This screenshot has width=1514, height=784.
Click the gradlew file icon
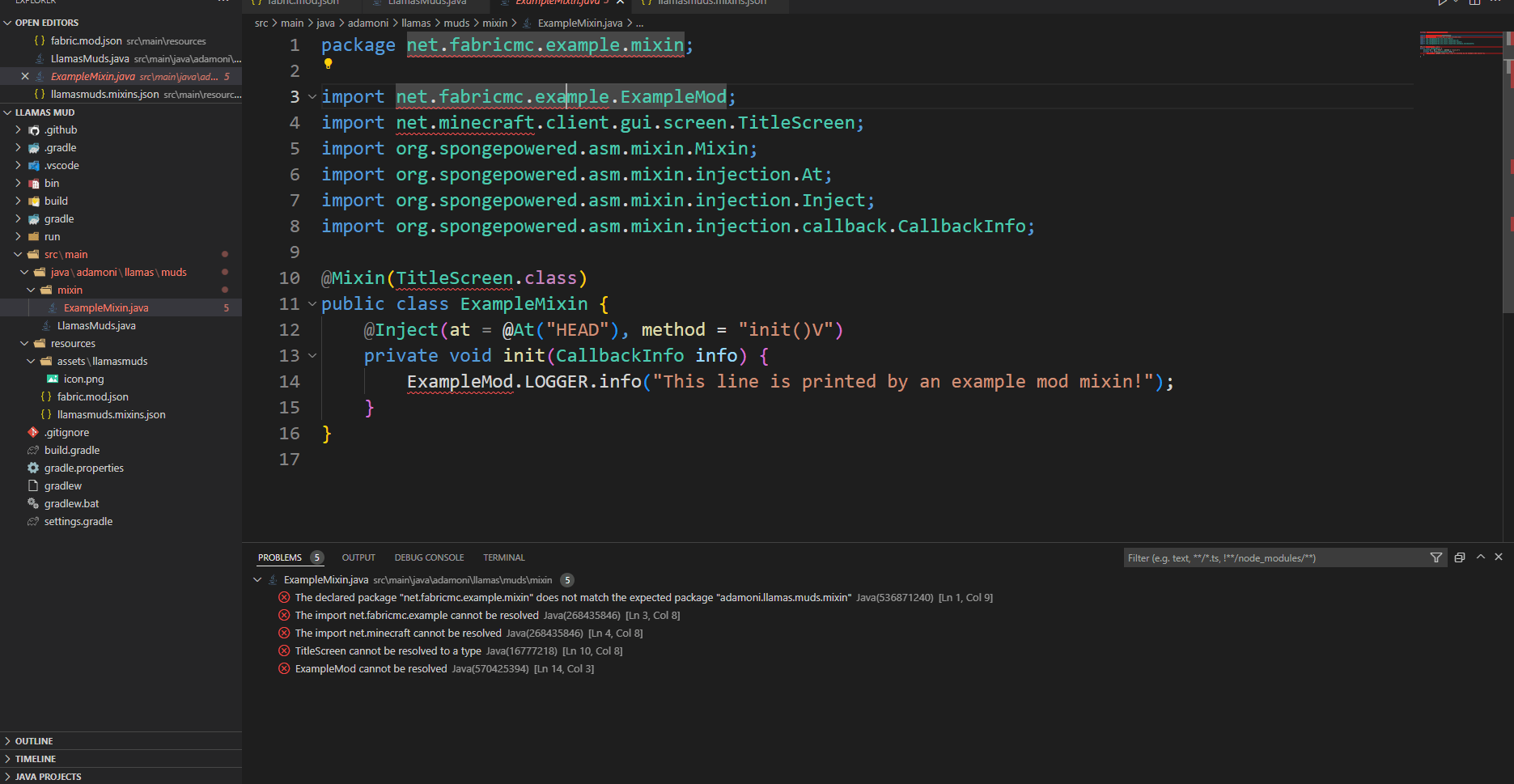33,485
